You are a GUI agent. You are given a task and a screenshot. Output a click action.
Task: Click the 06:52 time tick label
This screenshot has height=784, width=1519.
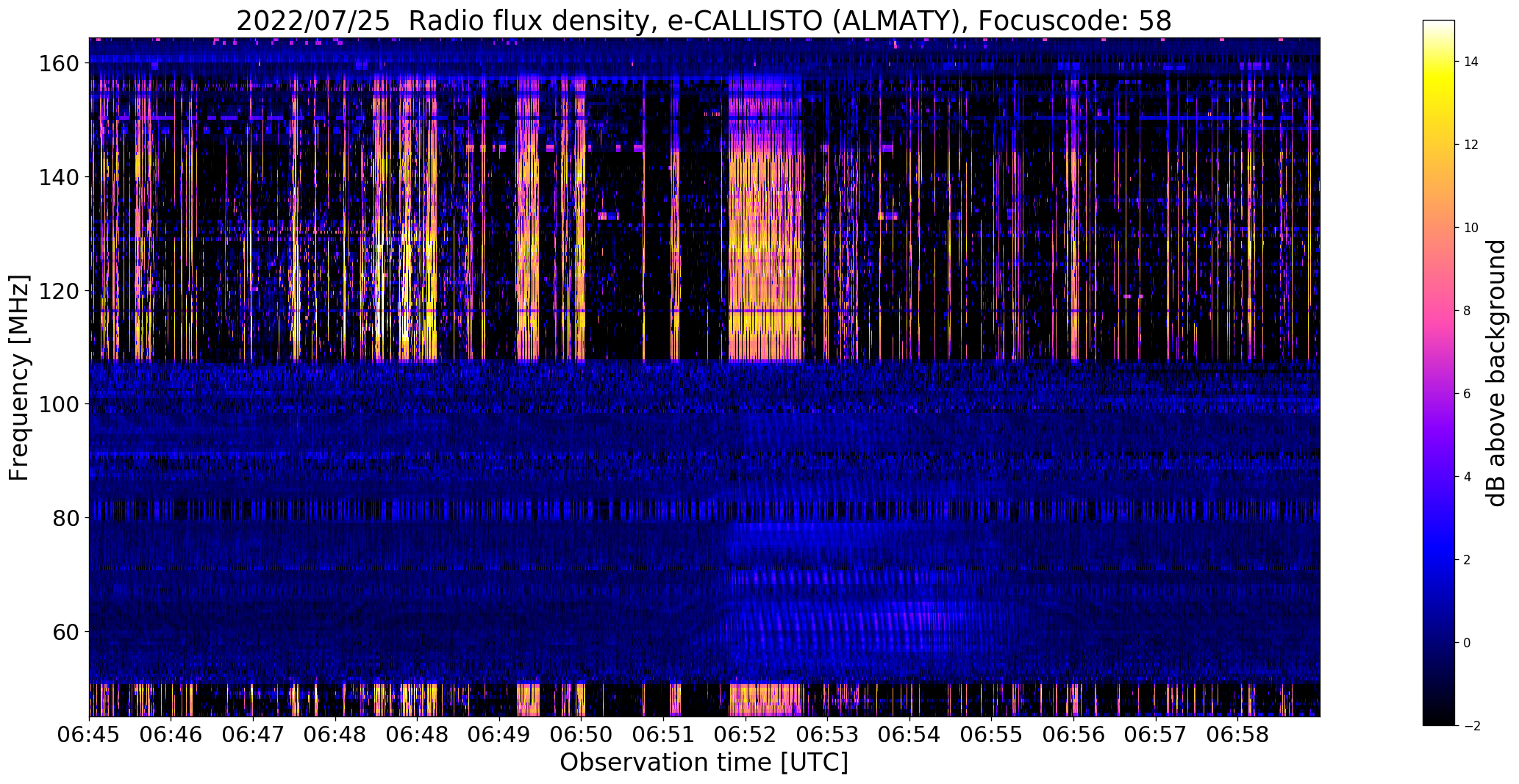click(x=746, y=735)
